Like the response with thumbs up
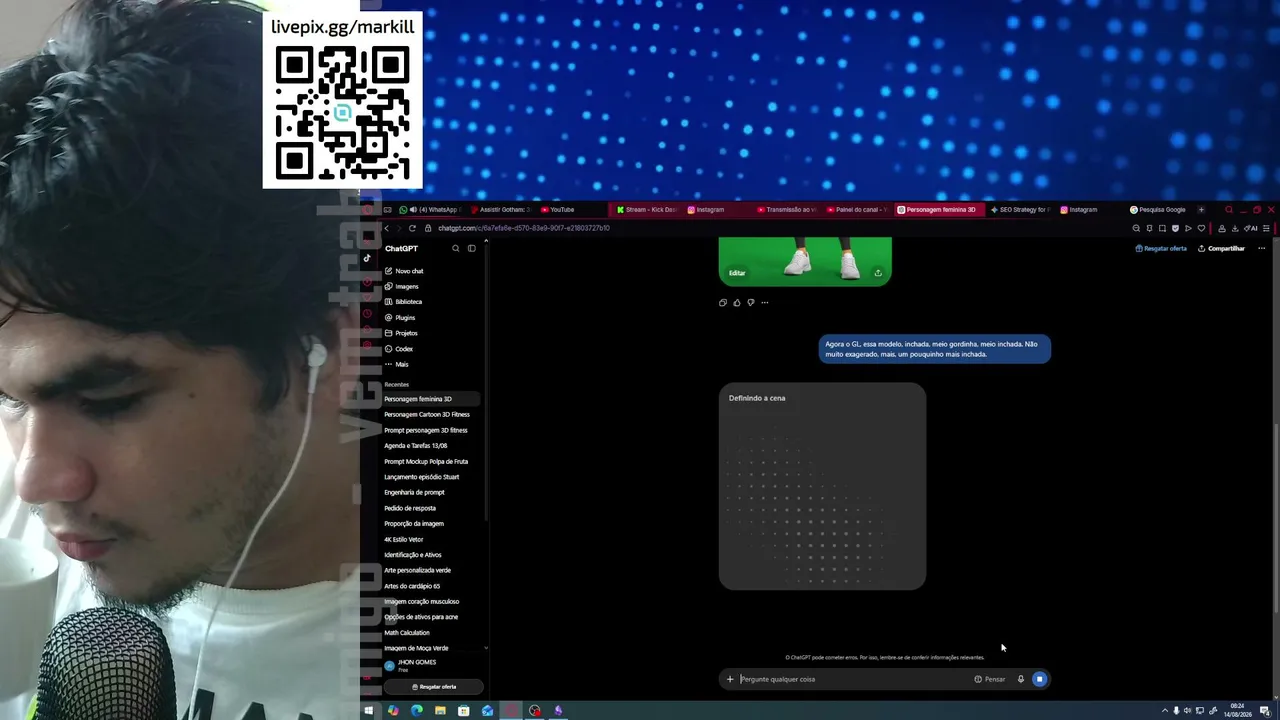The image size is (1280, 720). (x=737, y=303)
